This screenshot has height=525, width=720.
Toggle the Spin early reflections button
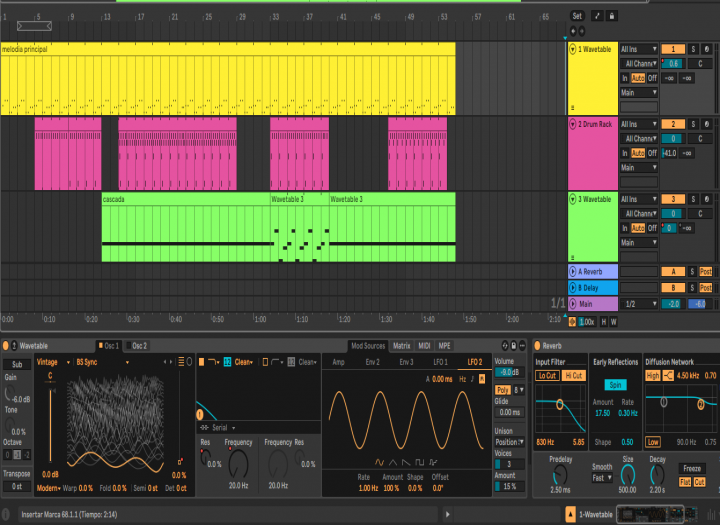pyautogui.click(x=615, y=384)
